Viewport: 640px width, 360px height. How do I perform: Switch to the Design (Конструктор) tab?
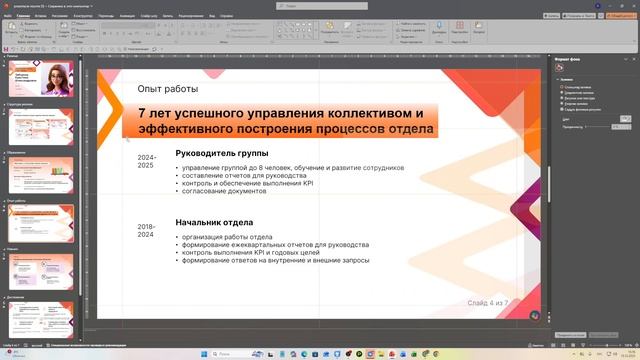tap(83, 16)
